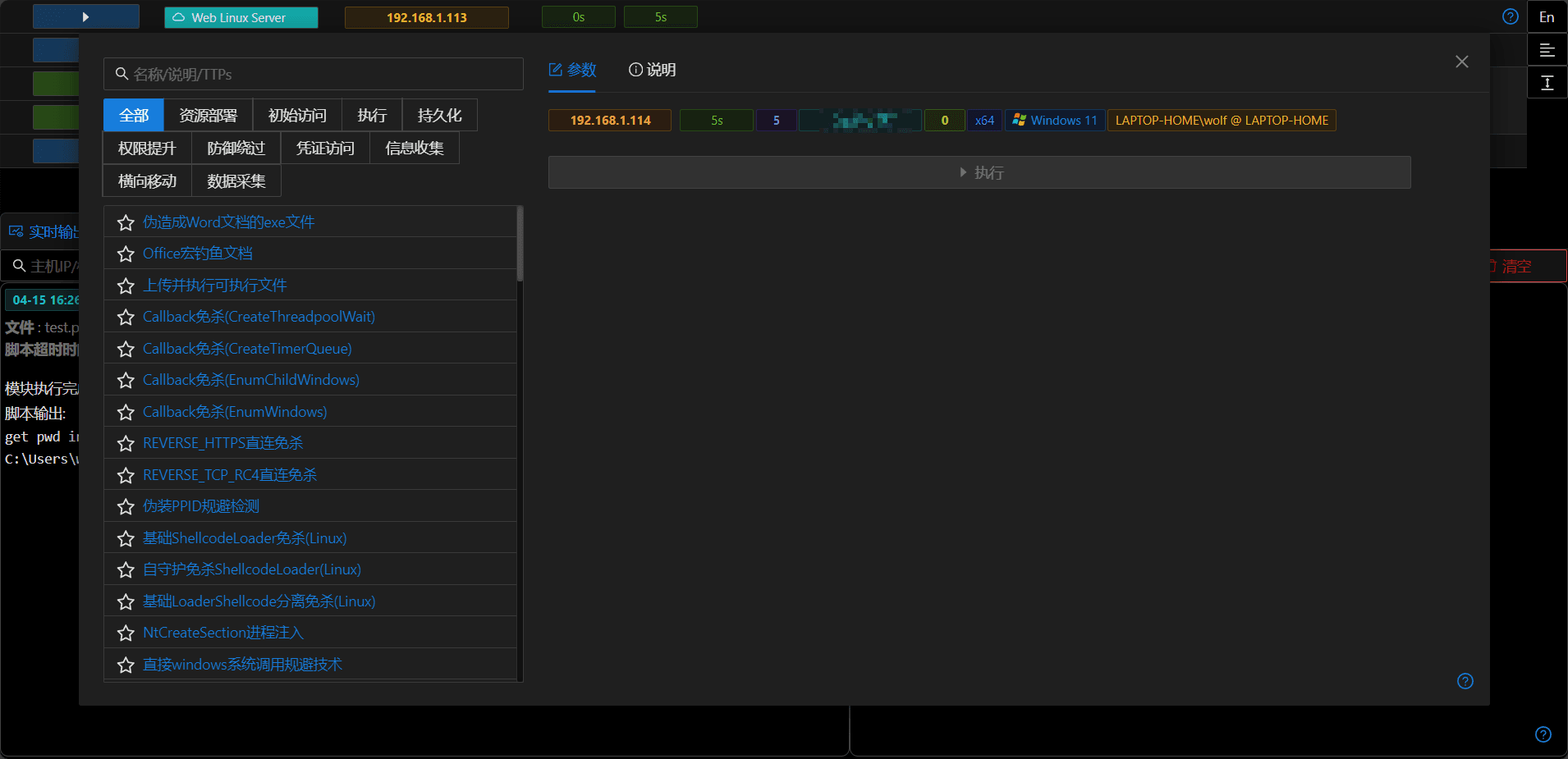Click help icon in the page's bottom-right corner

tap(1543, 734)
